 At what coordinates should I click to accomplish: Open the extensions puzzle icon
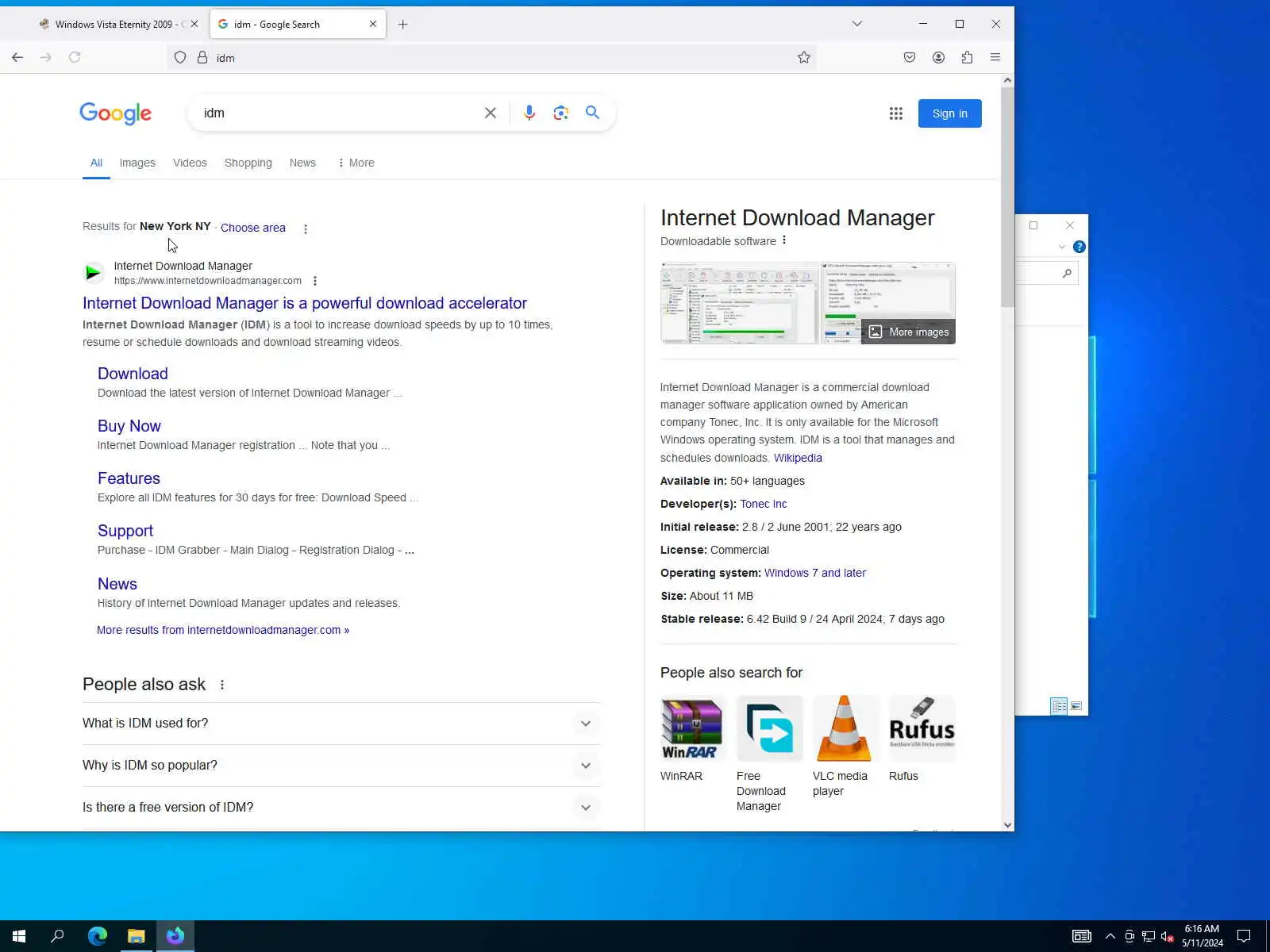coord(967,57)
